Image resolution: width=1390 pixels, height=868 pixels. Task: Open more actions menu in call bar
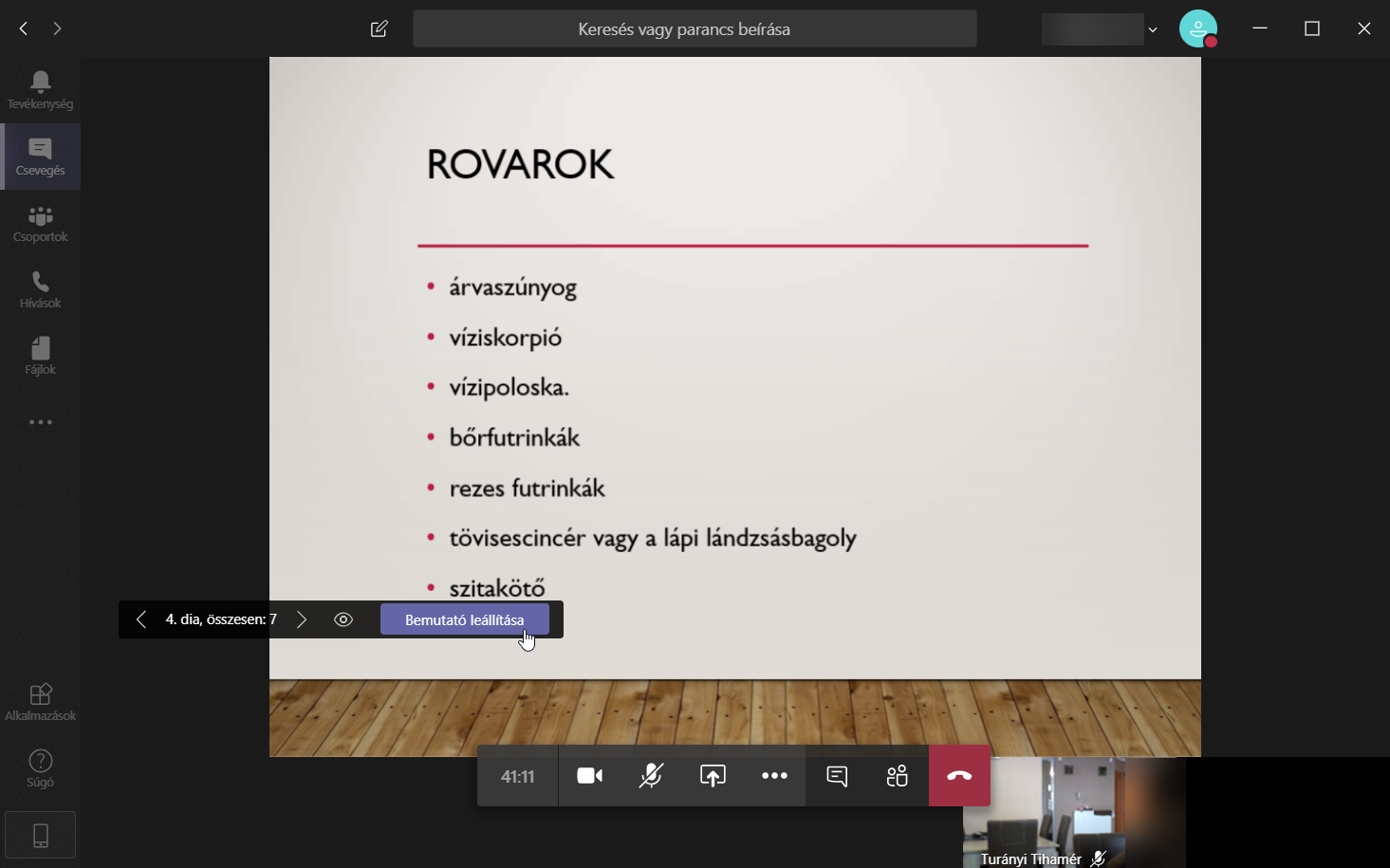point(774,776)
